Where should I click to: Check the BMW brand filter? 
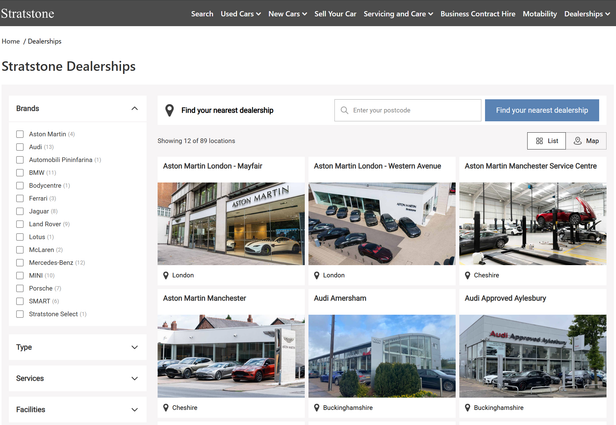point(20,172)
